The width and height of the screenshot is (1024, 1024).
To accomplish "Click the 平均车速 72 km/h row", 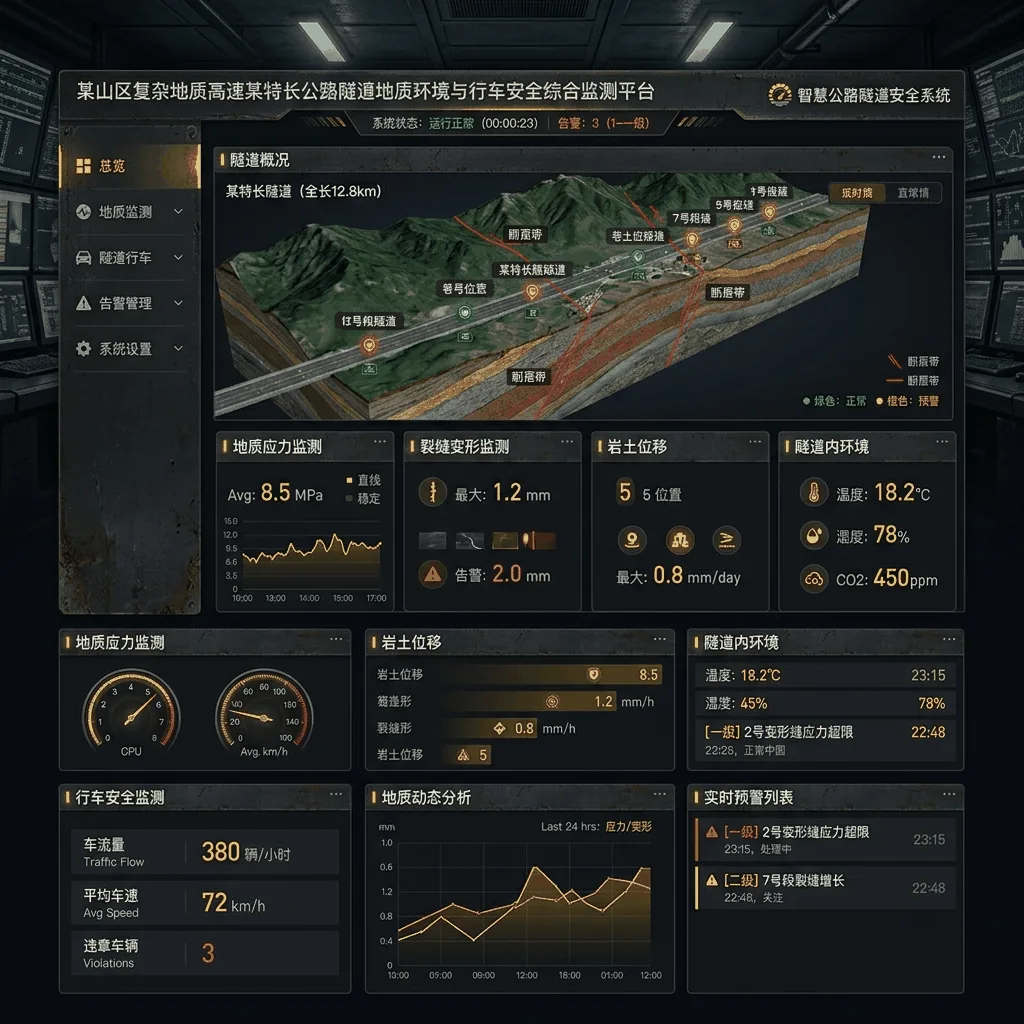I will coord(205,903).
